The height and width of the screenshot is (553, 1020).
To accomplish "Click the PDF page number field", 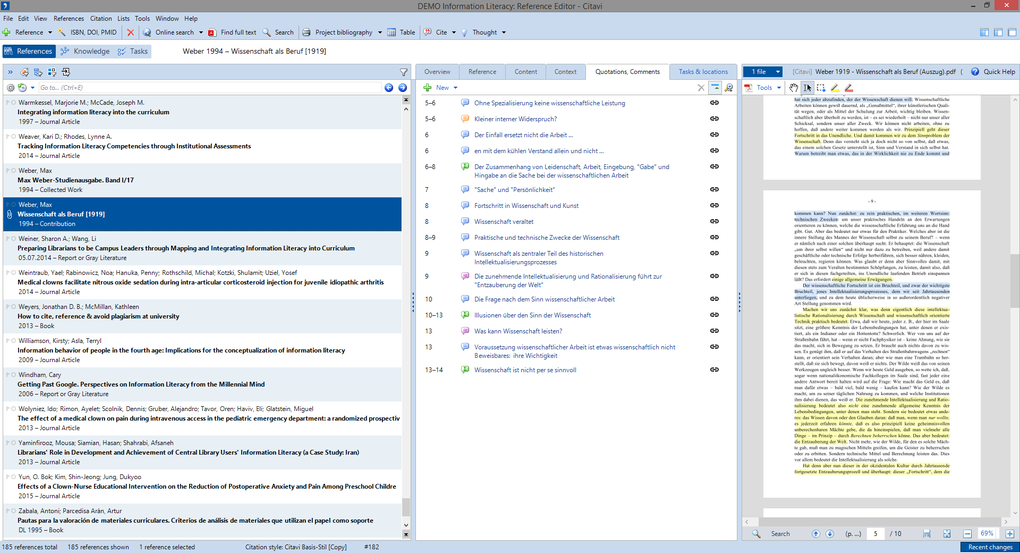I will 875,533.
